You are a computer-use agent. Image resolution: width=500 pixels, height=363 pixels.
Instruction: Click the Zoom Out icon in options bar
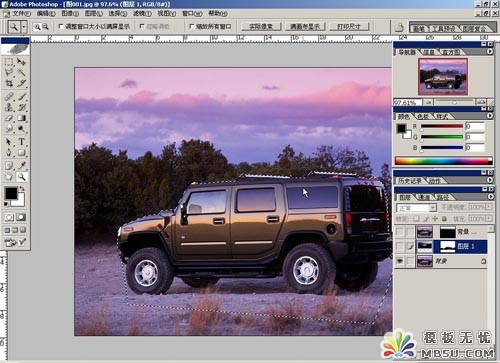click(x=45, y=27)
